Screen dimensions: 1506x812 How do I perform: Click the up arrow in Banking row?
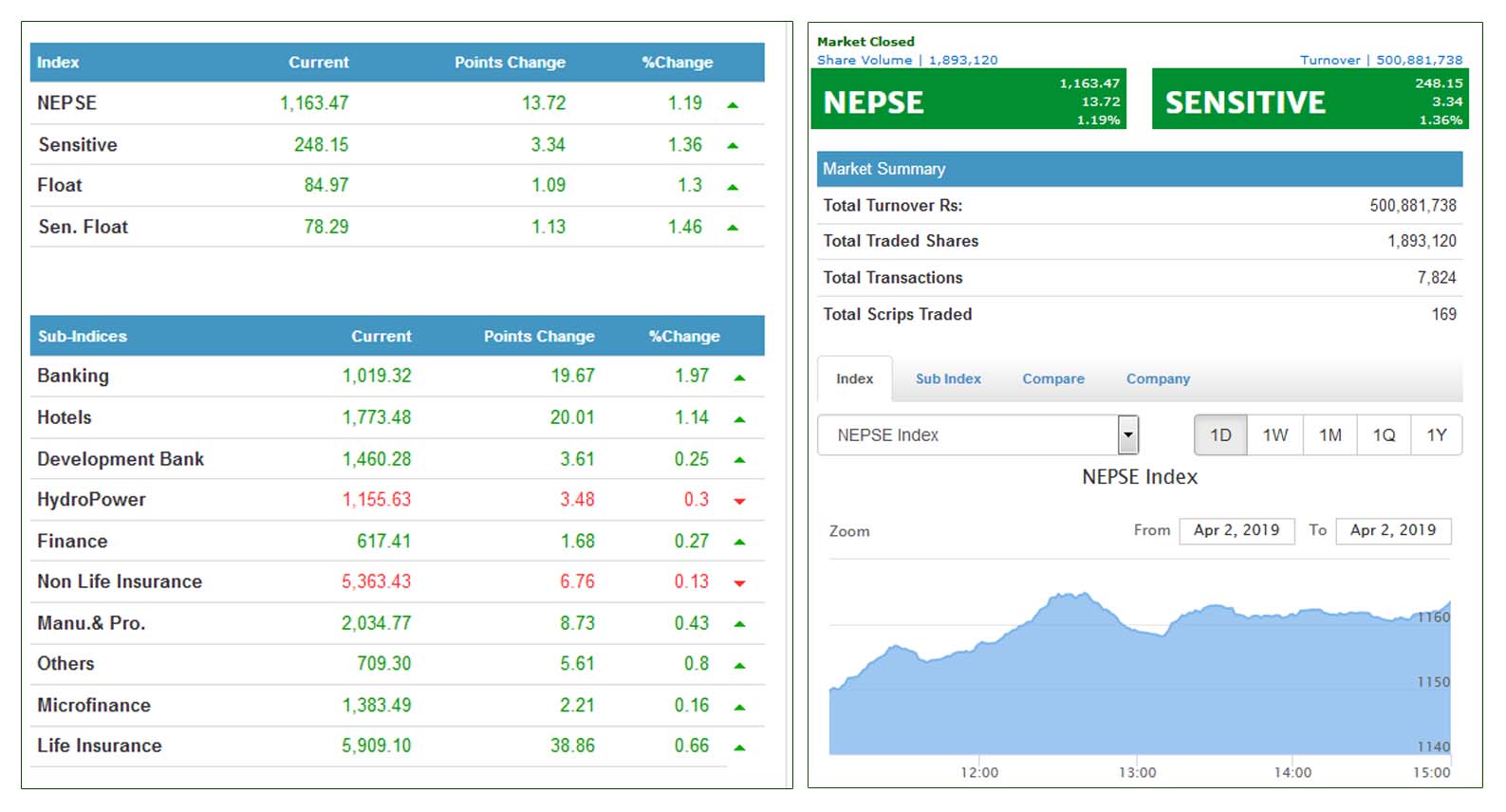pyautogui.click(x=739, y=378)
